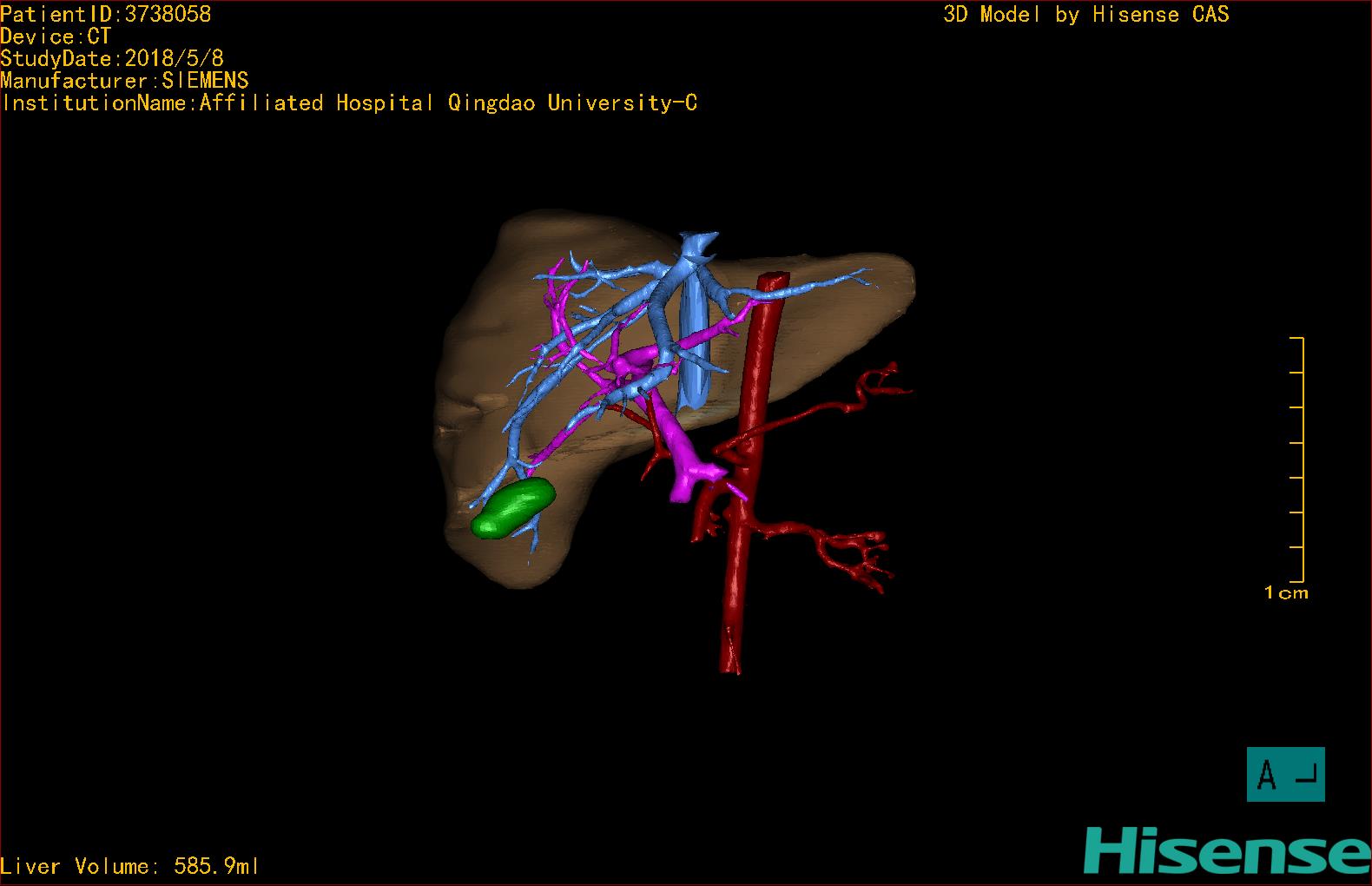The width and height of the screenshot is (1372, 886).
Task: Select the InstitutionName line for Qingdao University
Action: pos(349,102)
